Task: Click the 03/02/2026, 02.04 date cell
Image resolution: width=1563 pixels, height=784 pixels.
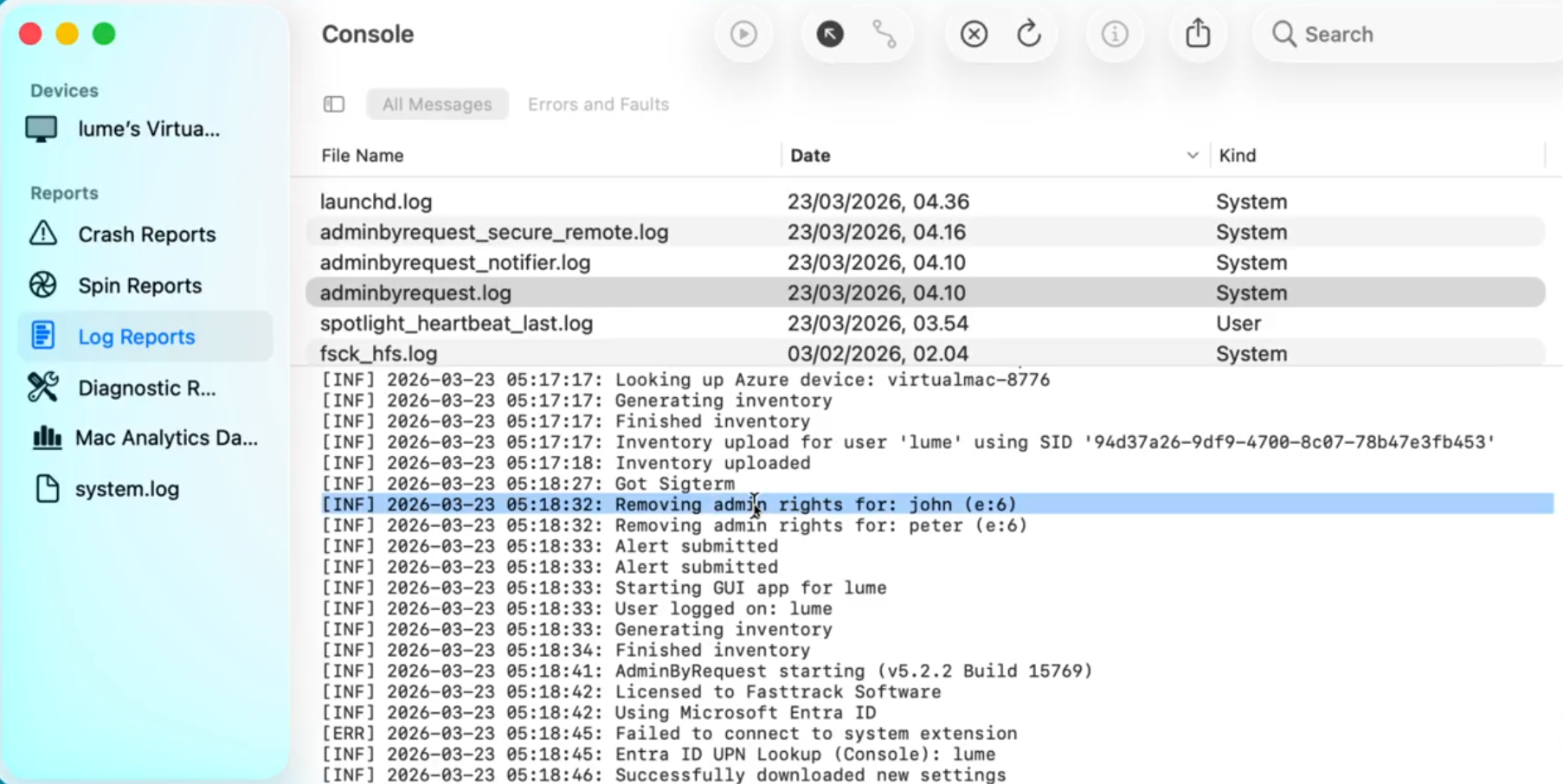Action: 878,354
